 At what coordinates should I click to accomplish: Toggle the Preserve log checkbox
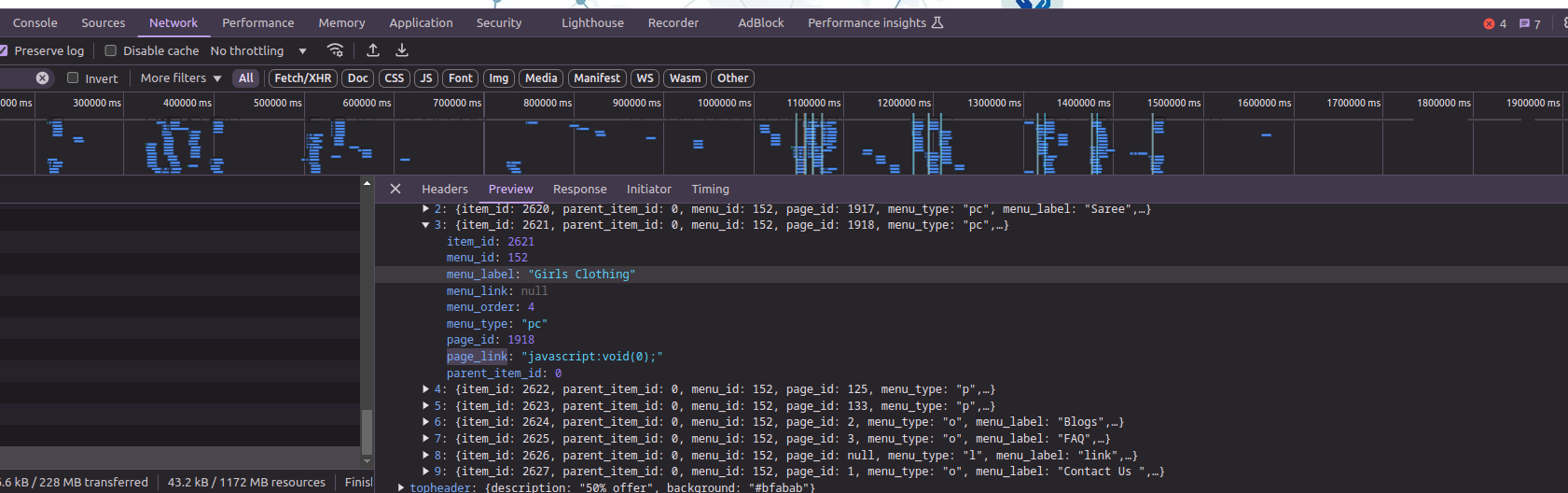click(x=4, y=50)
